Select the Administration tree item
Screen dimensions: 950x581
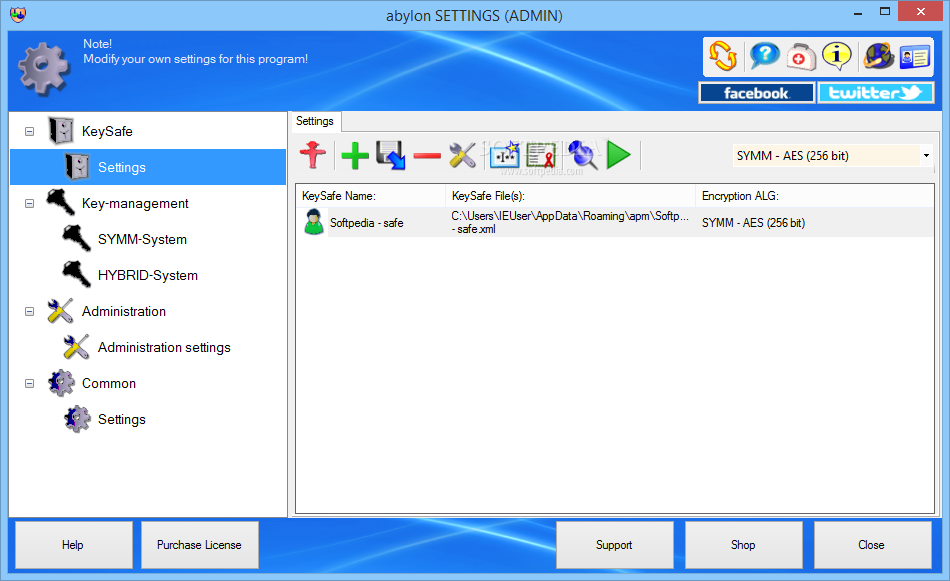point(124,311)
